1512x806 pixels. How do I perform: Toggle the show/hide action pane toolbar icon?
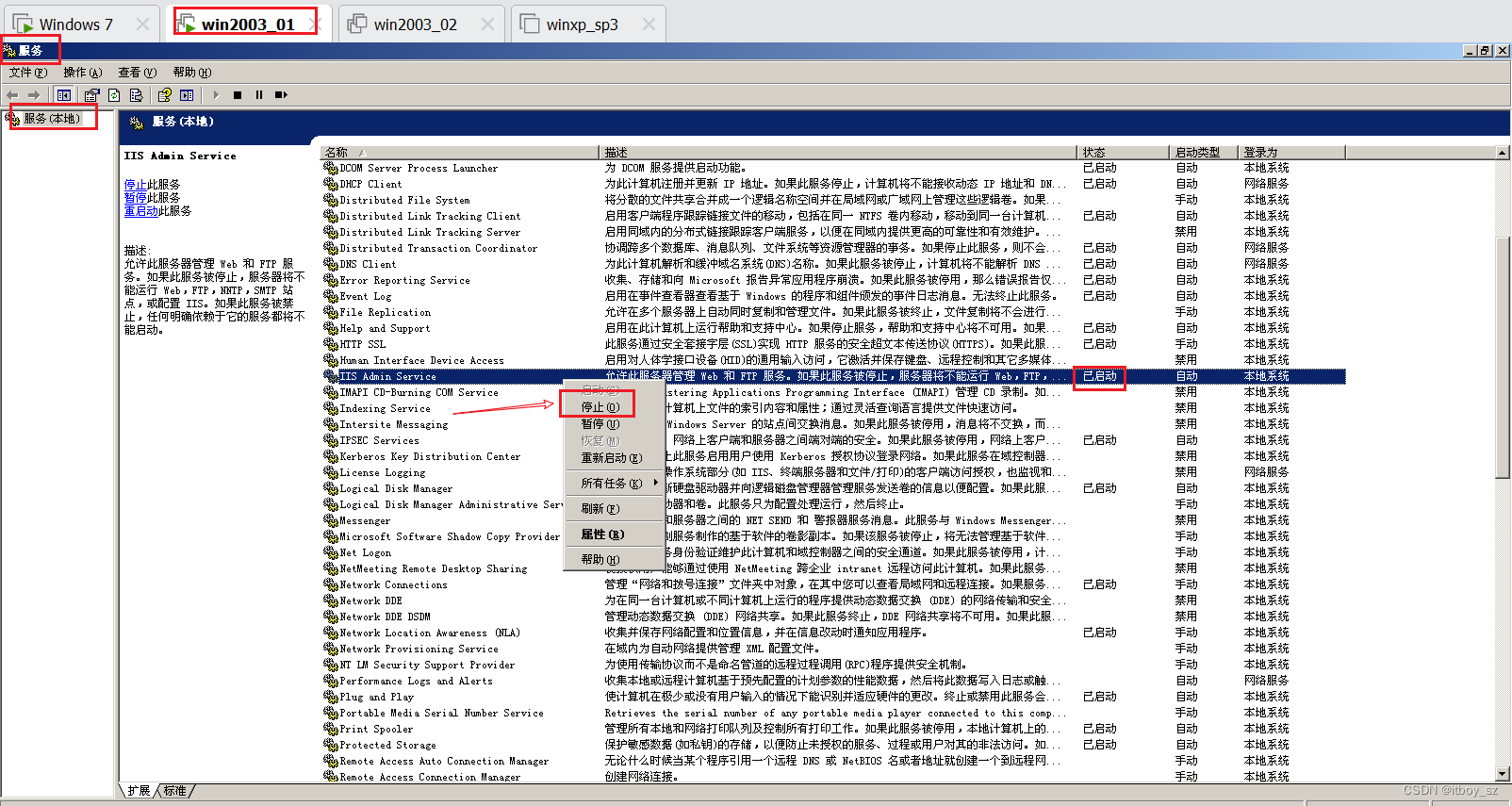(187, 95)
